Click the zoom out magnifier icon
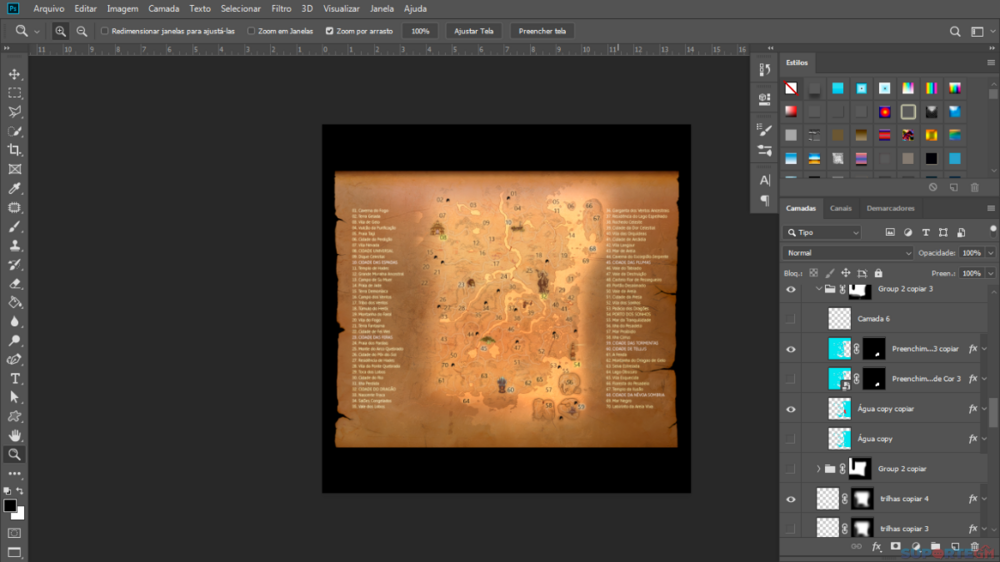The image size is (1000, 562). [x=82, y=31]
